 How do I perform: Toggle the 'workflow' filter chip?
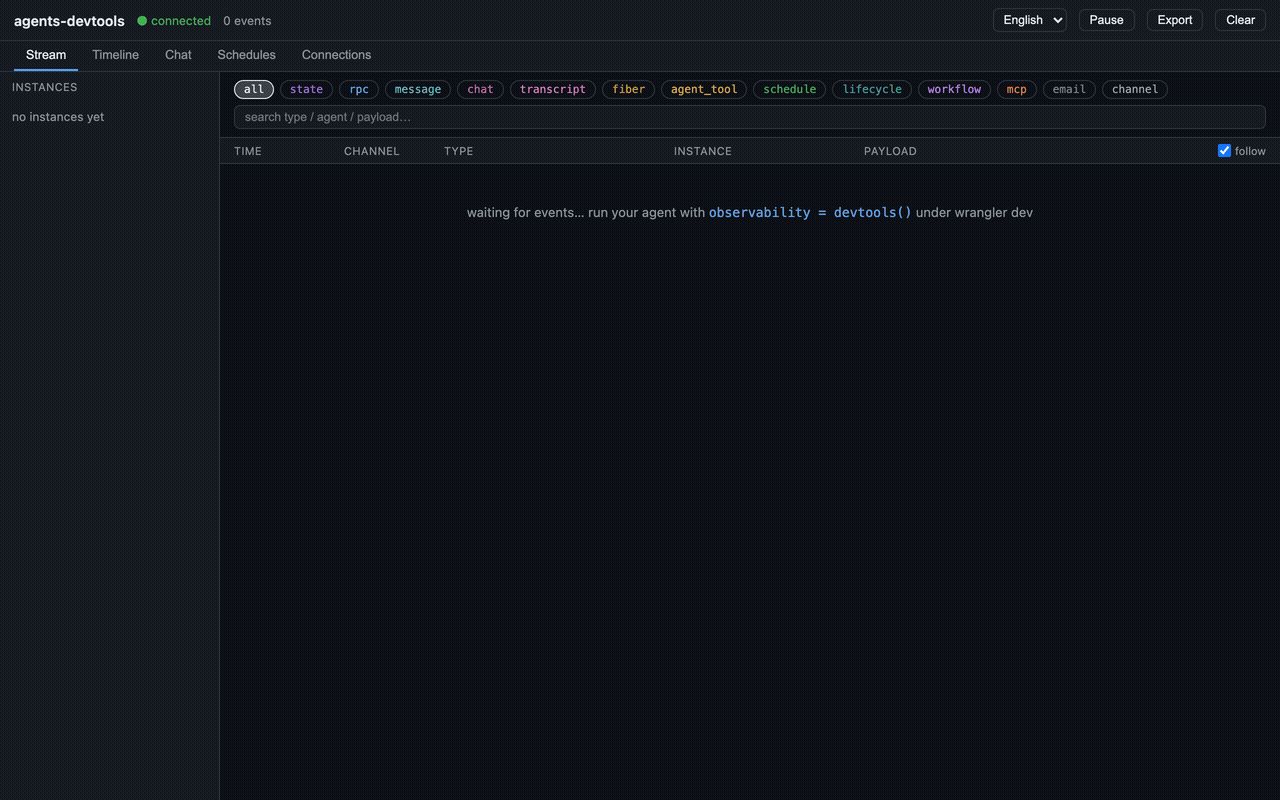(954, 89)
